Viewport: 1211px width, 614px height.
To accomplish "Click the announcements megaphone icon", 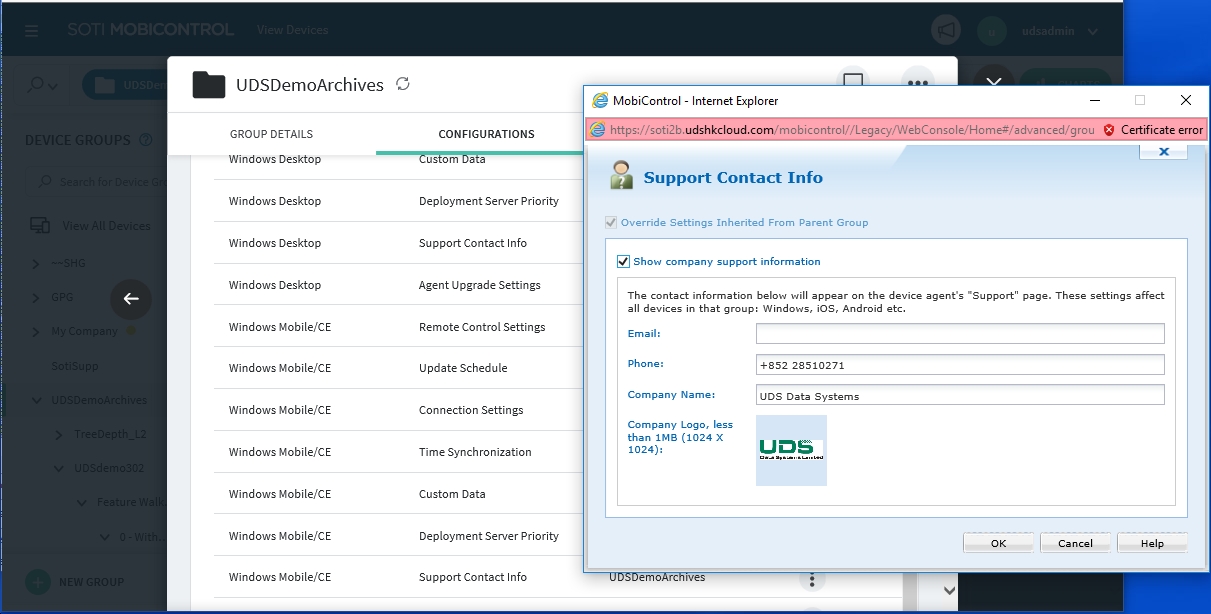I will 945,31.
